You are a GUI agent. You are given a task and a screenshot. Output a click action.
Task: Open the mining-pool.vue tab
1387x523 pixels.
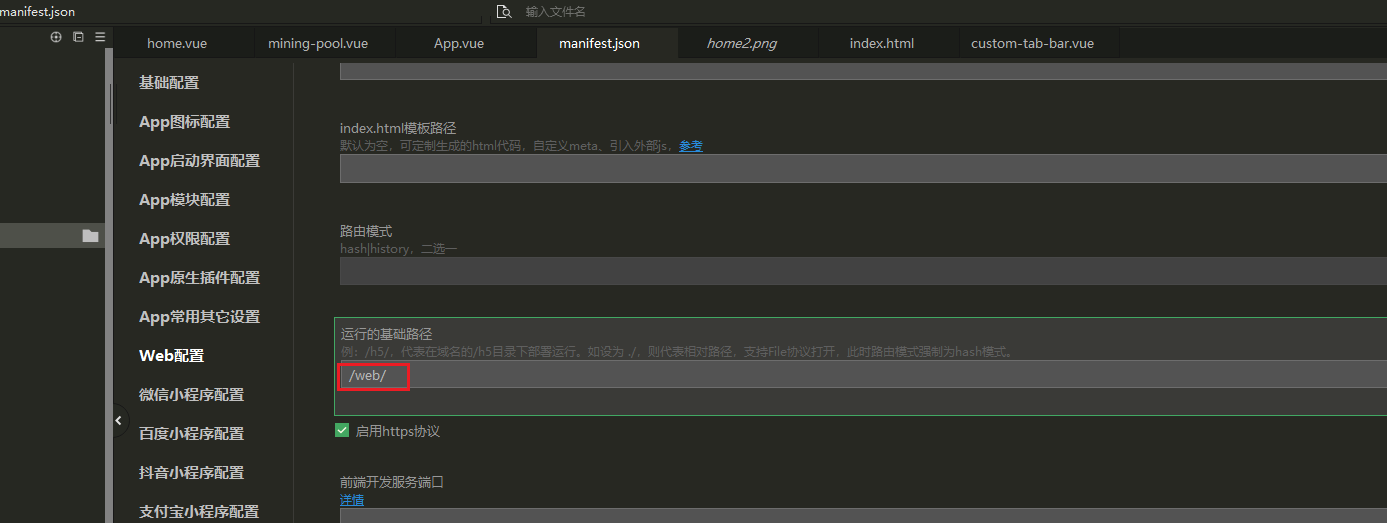tap(318, 44)
